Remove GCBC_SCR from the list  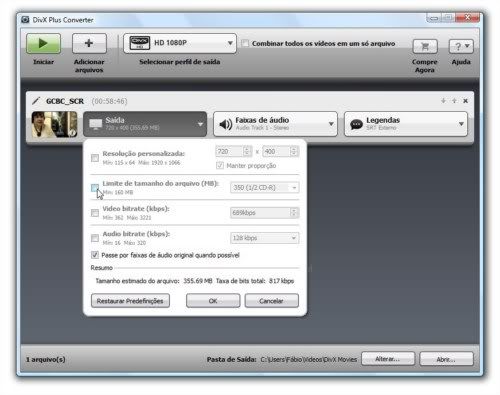[465, 101]
